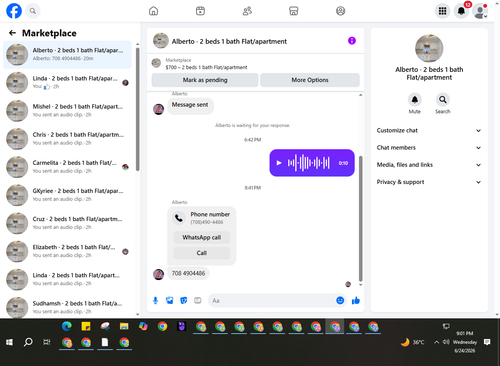Open Chris's conversation in the list
This screenshot has width=500, height=366.
coord(68,139)
